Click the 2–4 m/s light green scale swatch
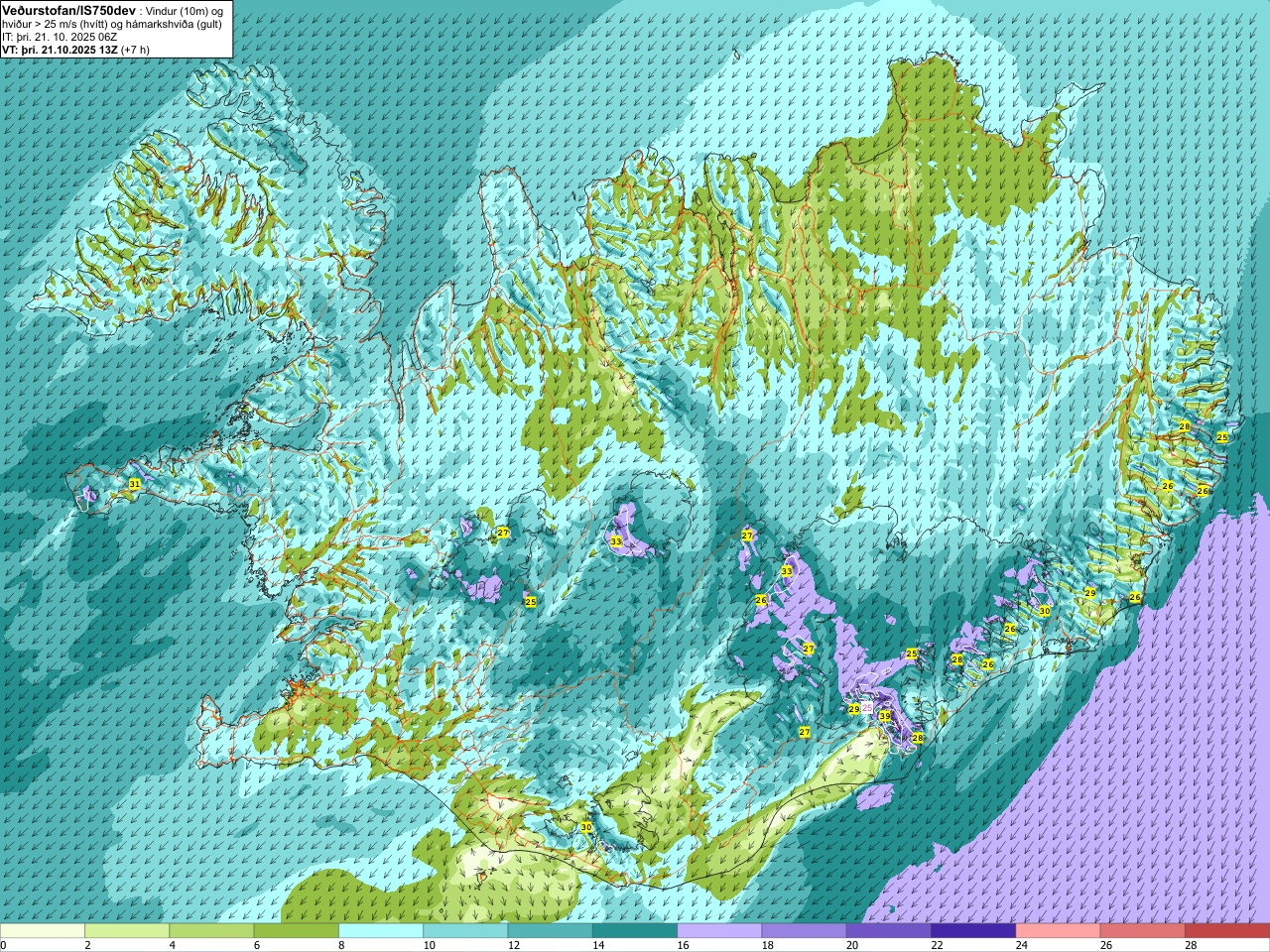This screenshot has height=952, width=1270. pyautogui.click(x=127, y=931)
